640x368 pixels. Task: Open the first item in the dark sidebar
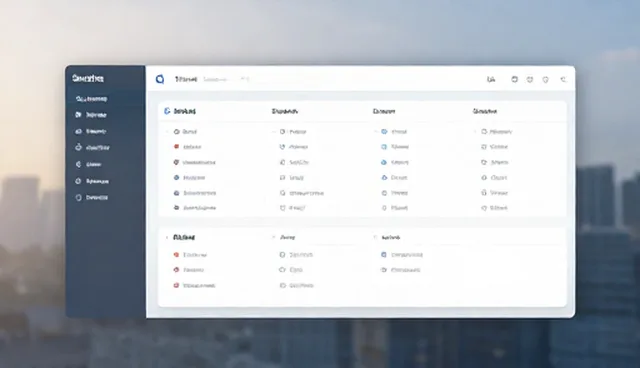click(91, 99)
